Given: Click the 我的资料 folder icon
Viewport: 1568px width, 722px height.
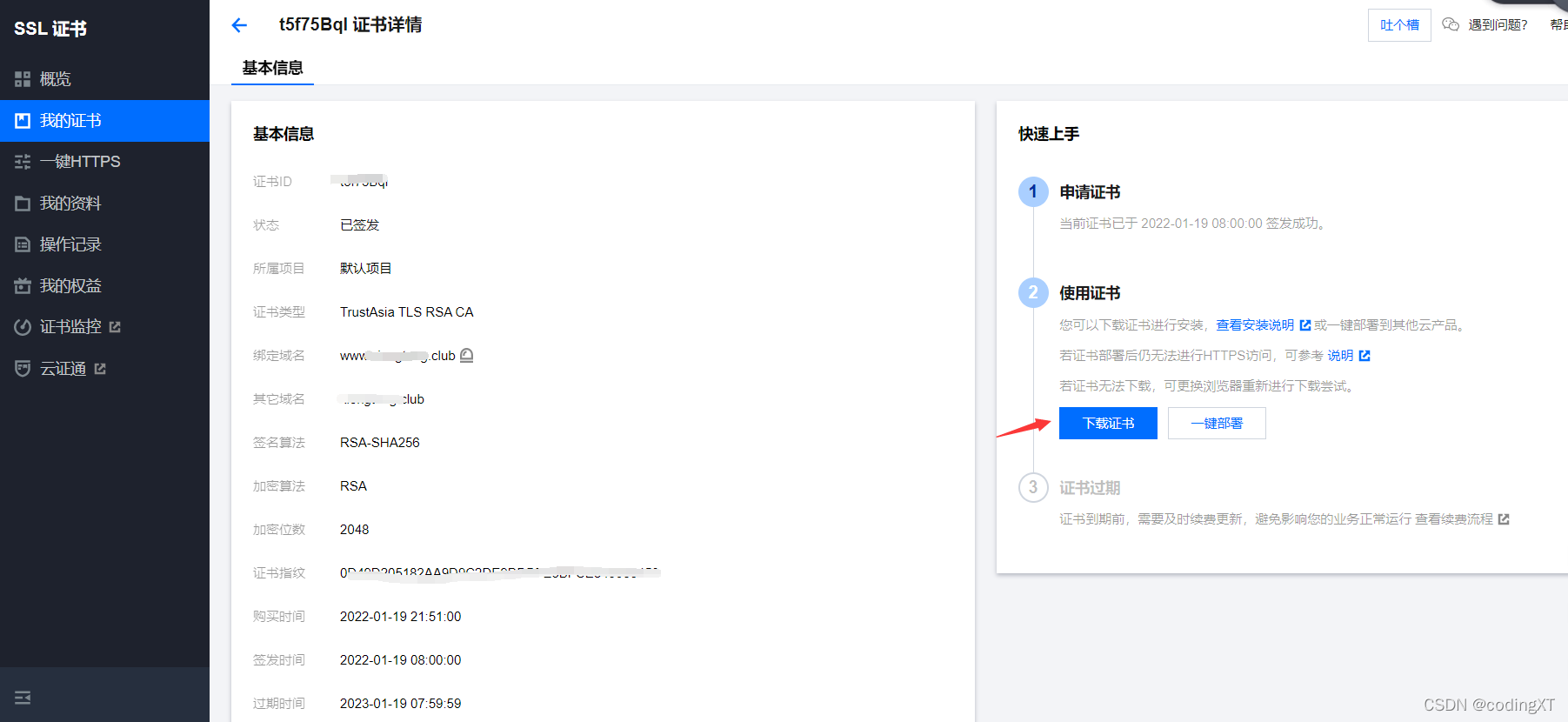Looking at the screenshot, I should click(23, 204).
